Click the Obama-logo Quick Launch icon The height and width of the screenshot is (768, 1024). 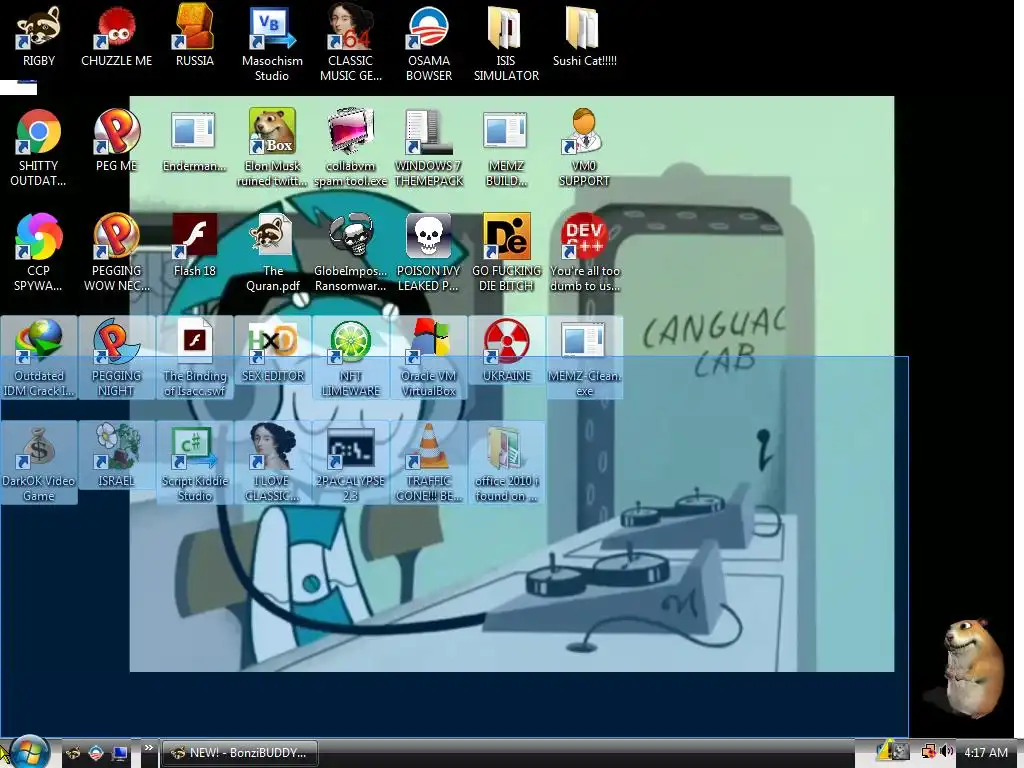[x=95, y=753]
